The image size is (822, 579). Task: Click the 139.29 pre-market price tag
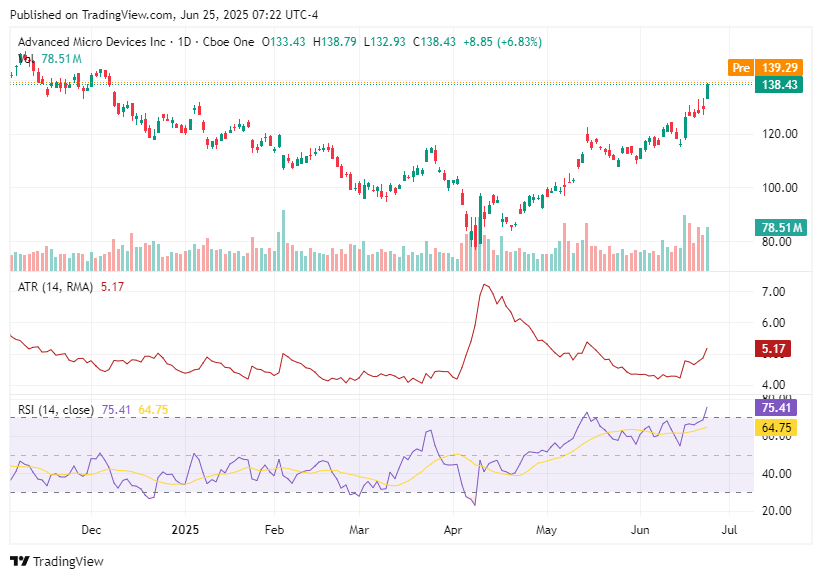779,68
